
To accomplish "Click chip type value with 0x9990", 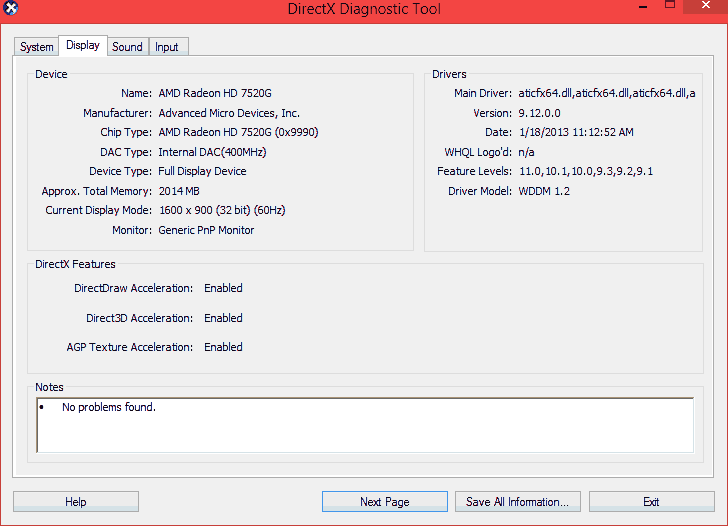I will tap(239, 132).
